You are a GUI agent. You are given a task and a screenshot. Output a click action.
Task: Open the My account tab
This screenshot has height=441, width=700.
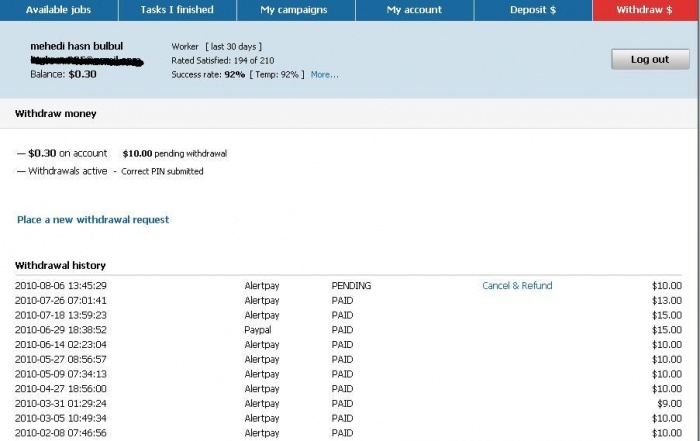[x=414, y=10]
